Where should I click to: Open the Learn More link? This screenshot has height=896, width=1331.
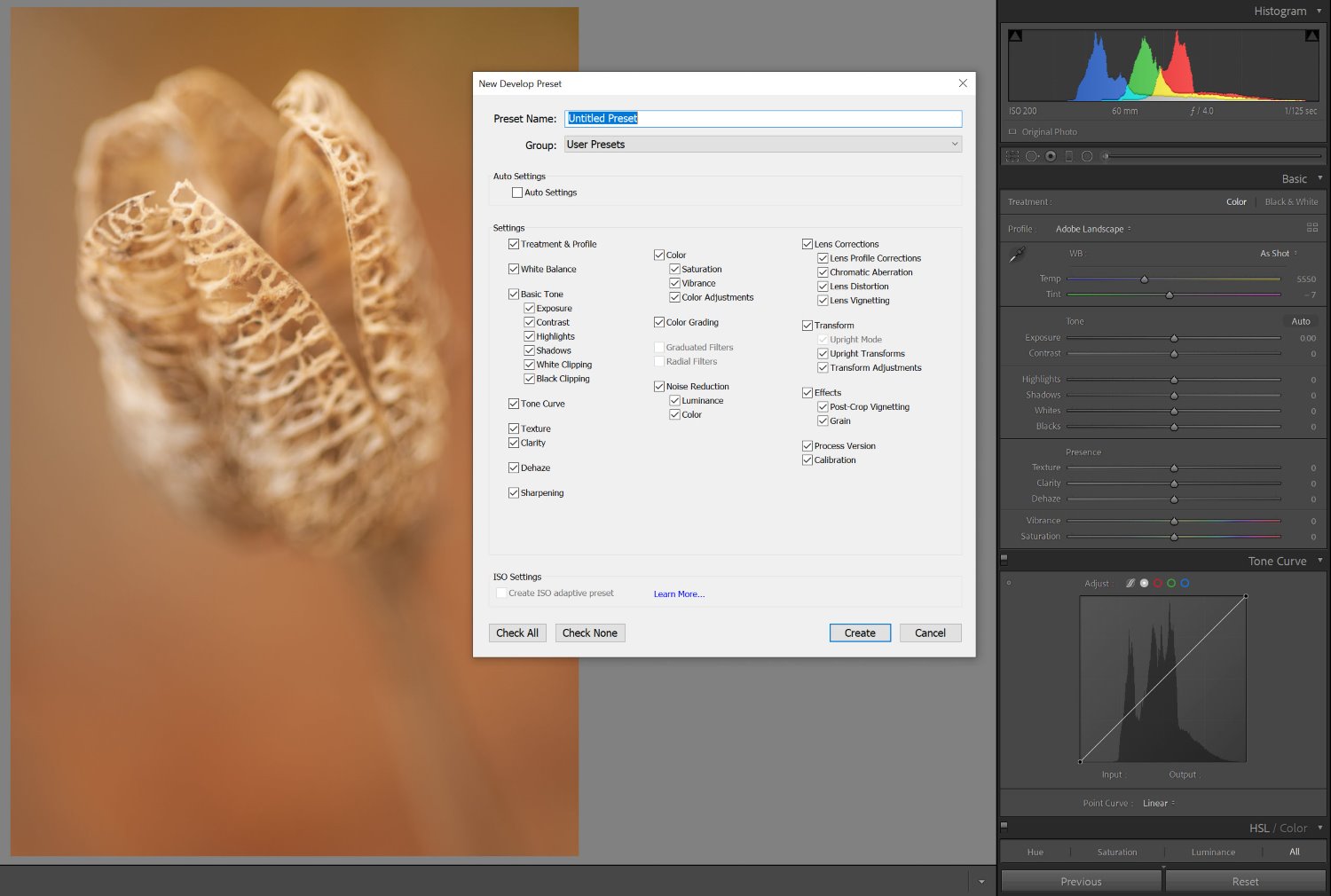678,593
